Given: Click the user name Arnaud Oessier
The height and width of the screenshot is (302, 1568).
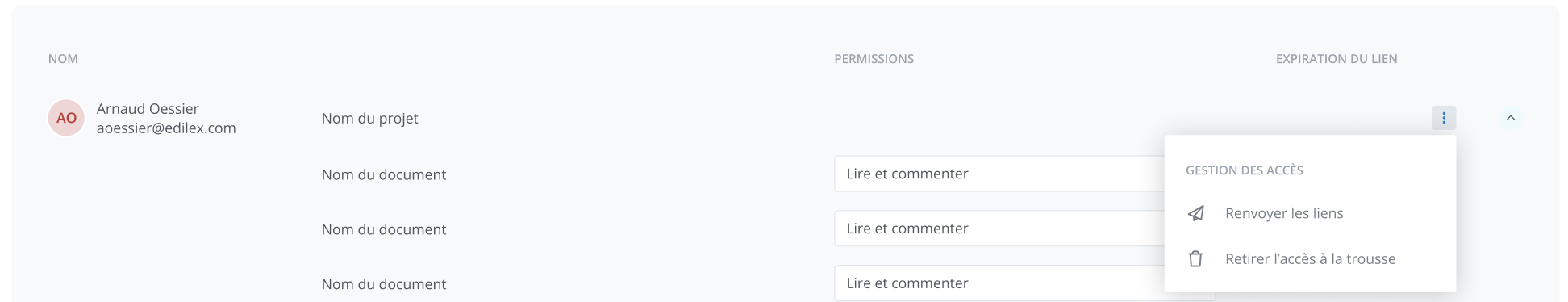Looking at the screenshot, I should tap(148, 108).
